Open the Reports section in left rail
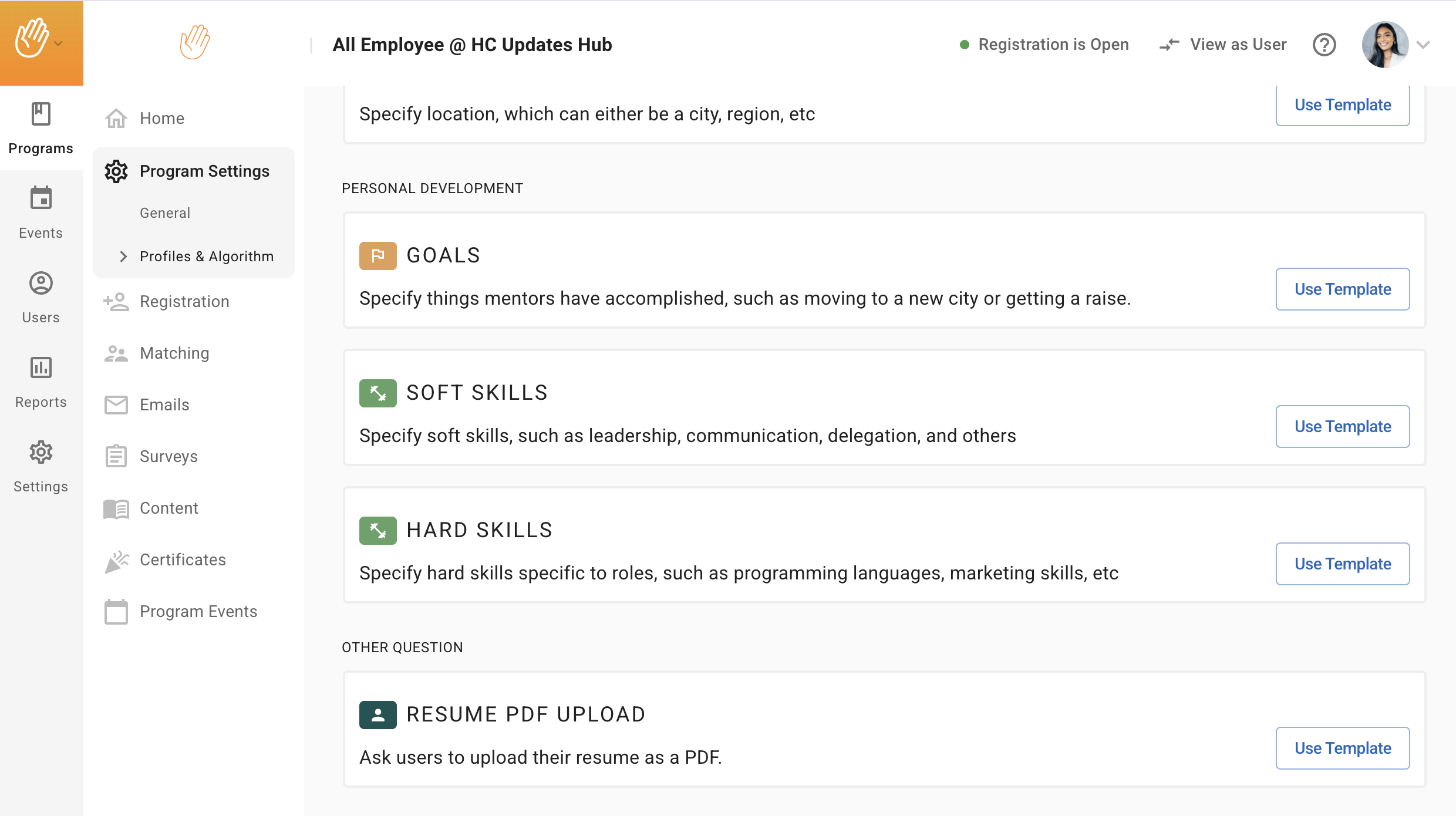The height and width of the screenshot is (816, 1456). pyautogui.click(x=41, y=382)
